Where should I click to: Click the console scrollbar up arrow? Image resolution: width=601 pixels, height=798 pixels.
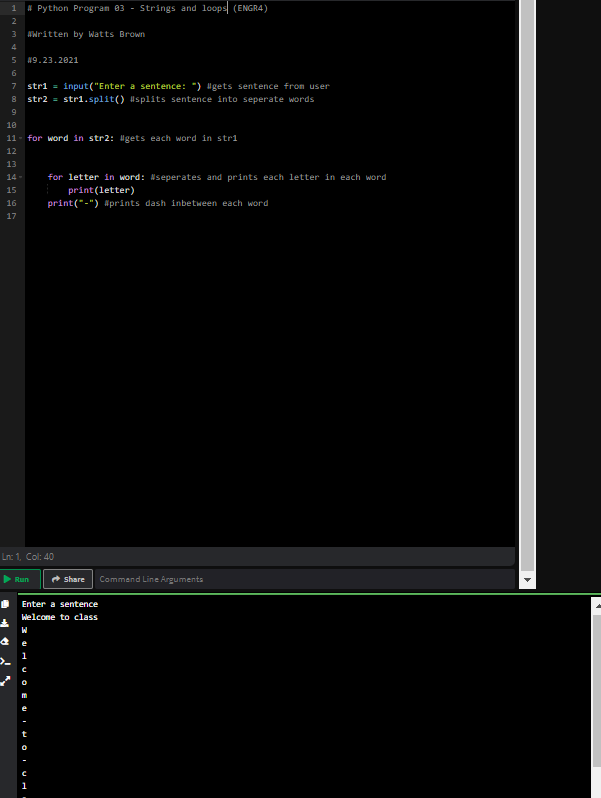point(597,606)
